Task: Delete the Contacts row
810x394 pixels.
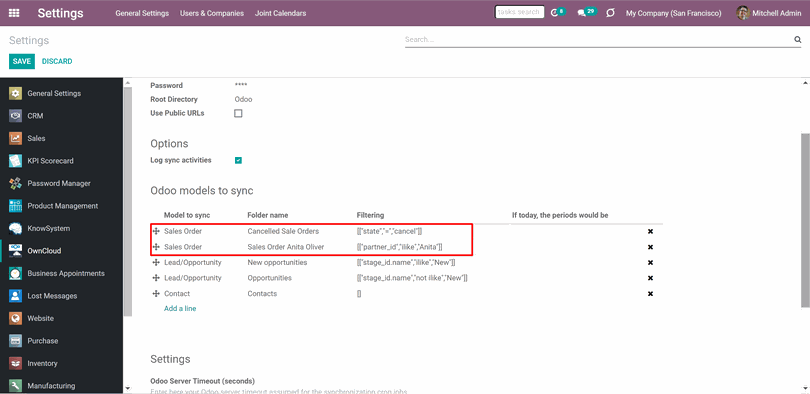Action: click(650, 293)
